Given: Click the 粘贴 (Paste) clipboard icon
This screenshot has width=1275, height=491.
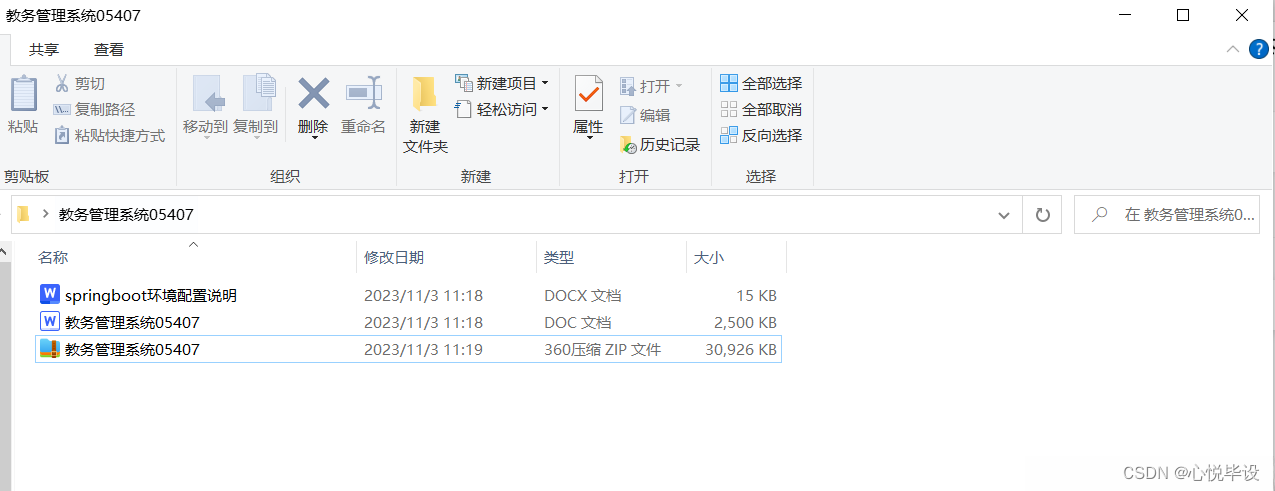Looking at the screenshot, I should click(23, 94).
